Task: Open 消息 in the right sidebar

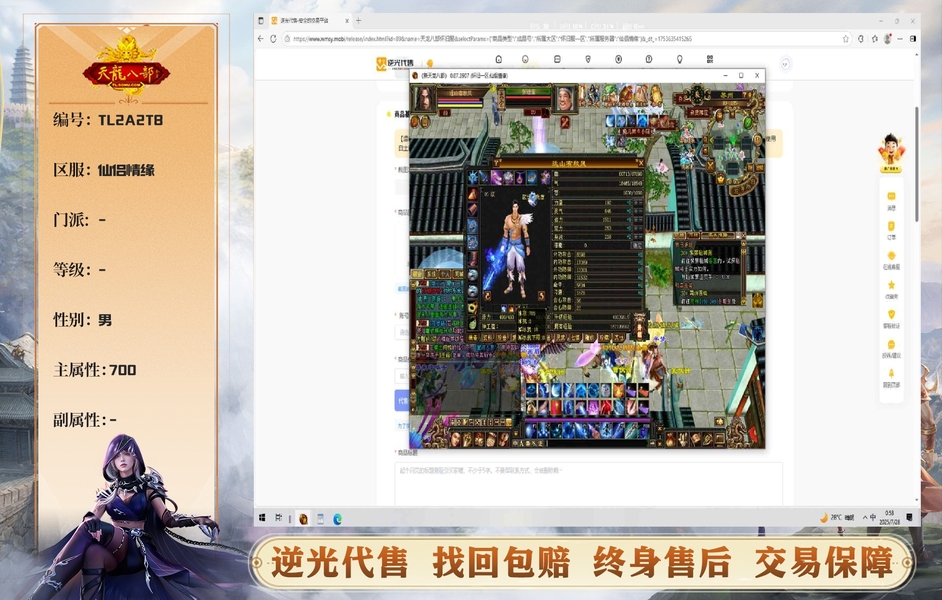Action: tap(892, 201)
